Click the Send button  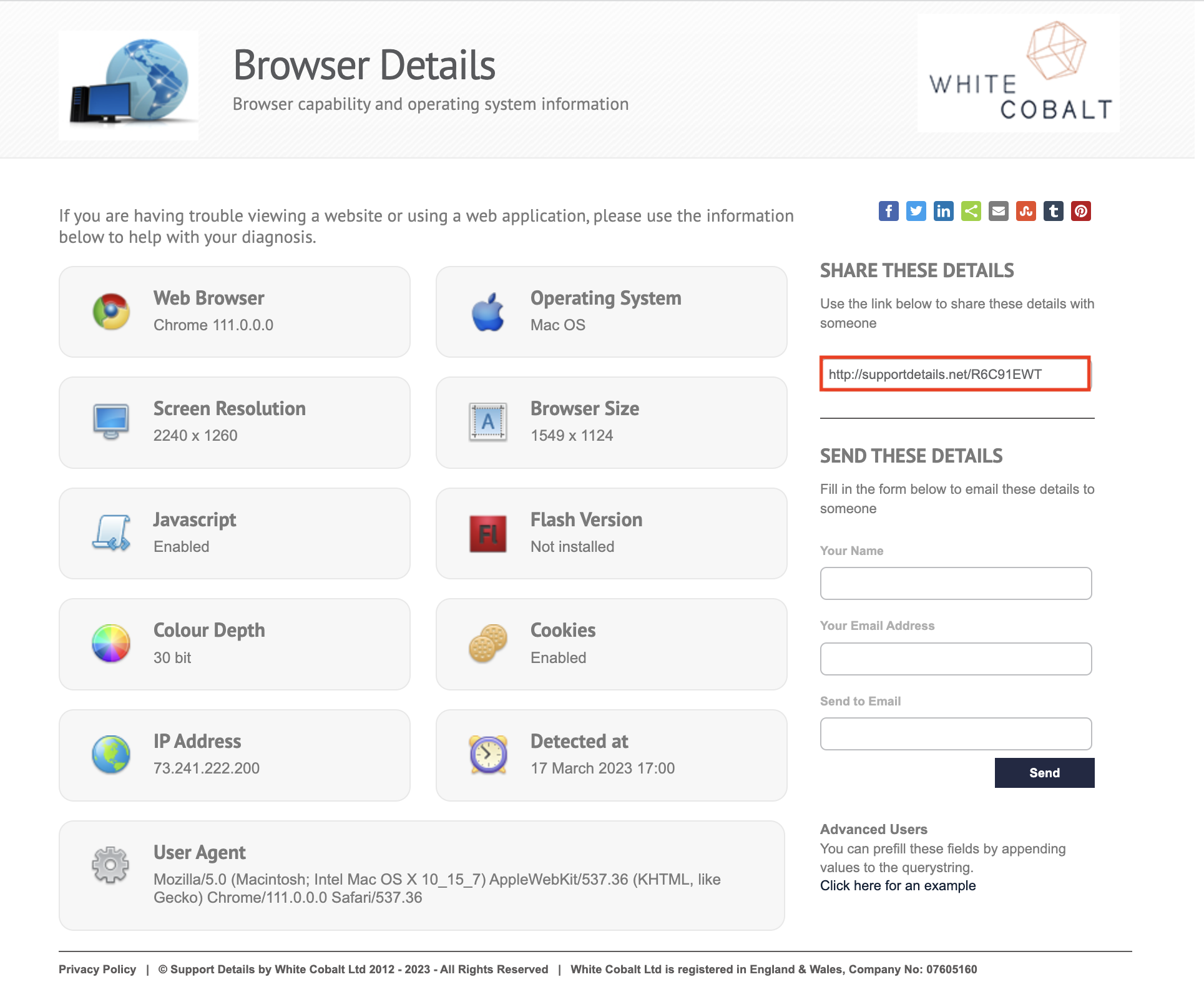pos(1044,773)
